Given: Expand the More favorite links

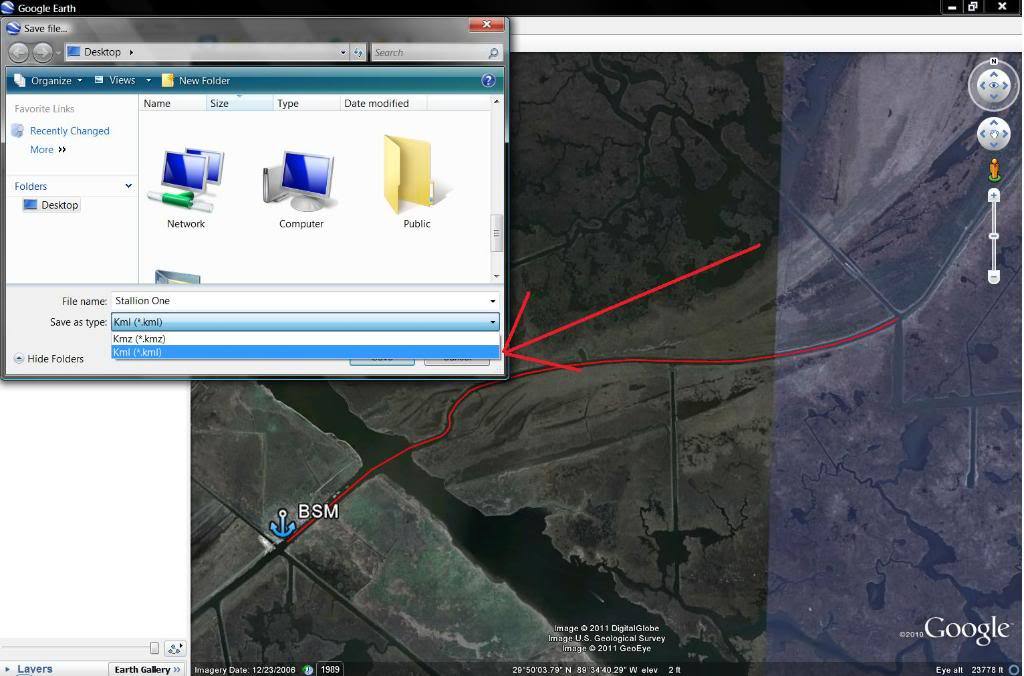Looking at the screenshot, I should pyautogui.click(x=48, y=150).
